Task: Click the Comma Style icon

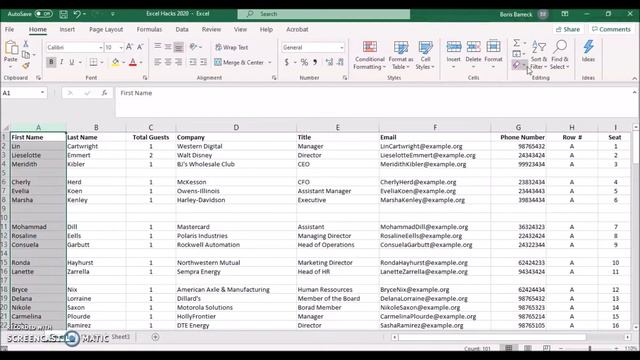Action: tap(315, 62)
